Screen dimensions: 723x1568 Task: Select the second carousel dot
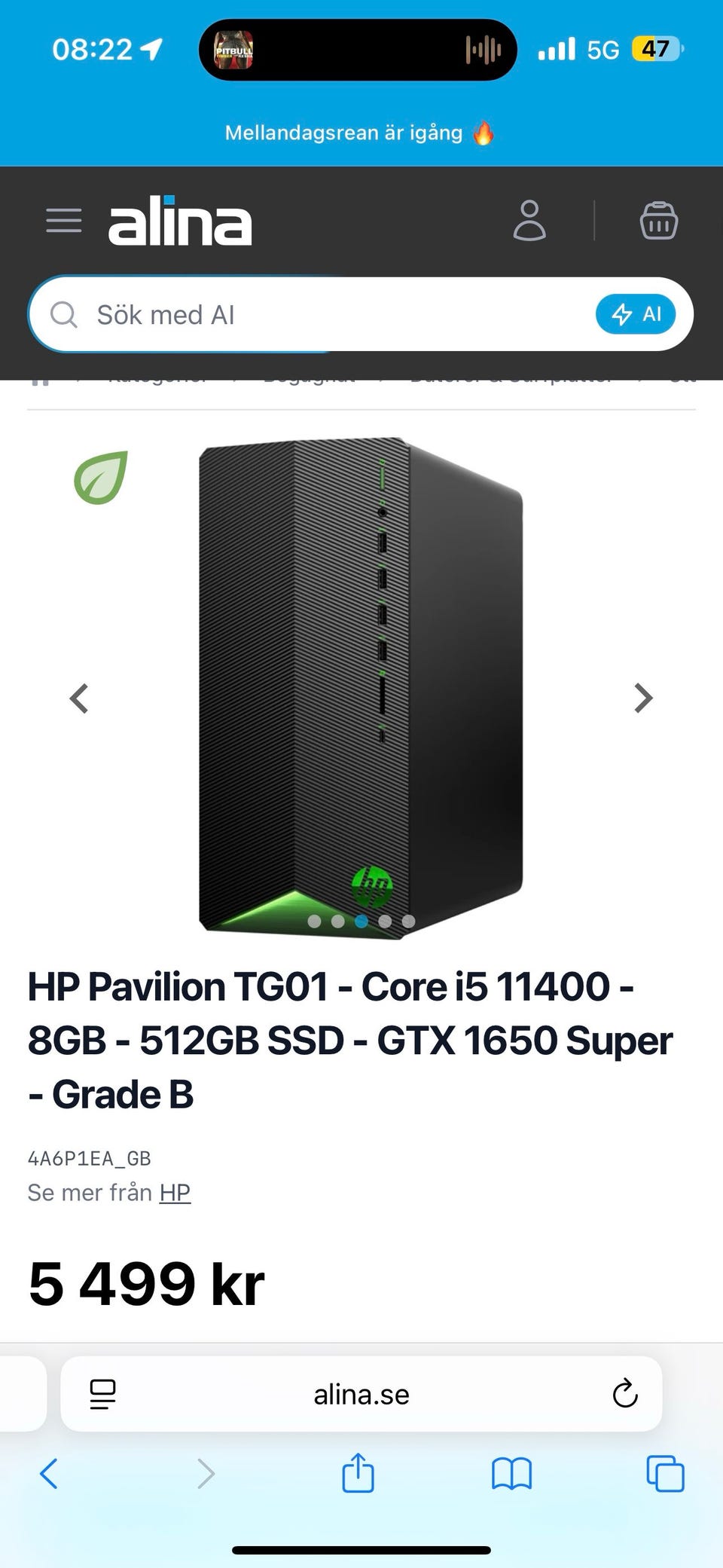pyautogui.click(x=338, y=921)
